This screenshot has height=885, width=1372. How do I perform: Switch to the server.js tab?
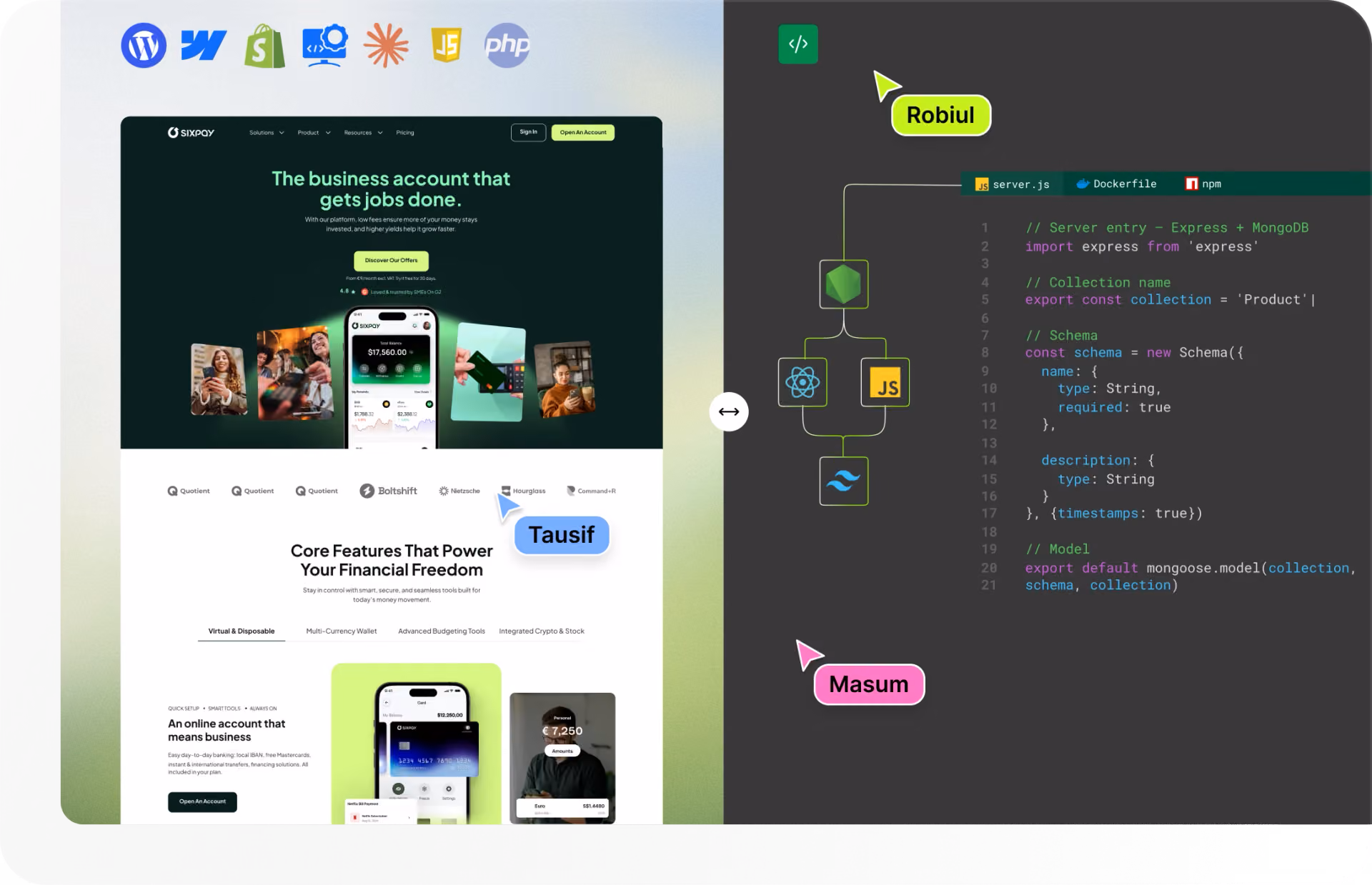coord(1012,184)
